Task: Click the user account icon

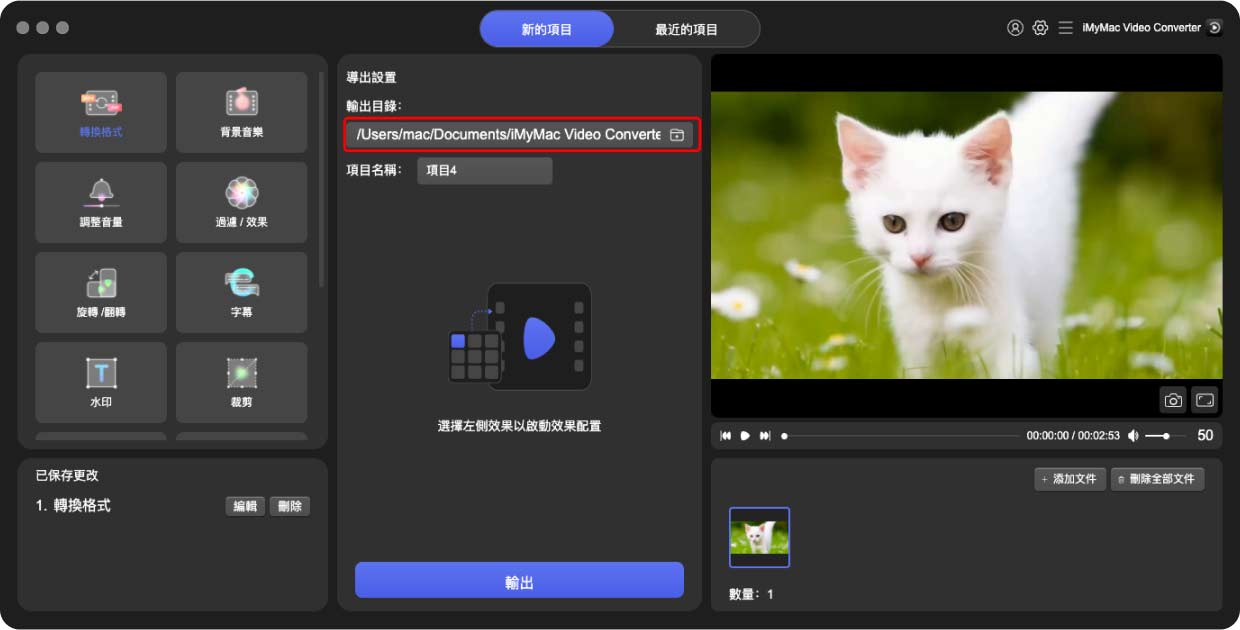Action: [x=1015, y=28]
